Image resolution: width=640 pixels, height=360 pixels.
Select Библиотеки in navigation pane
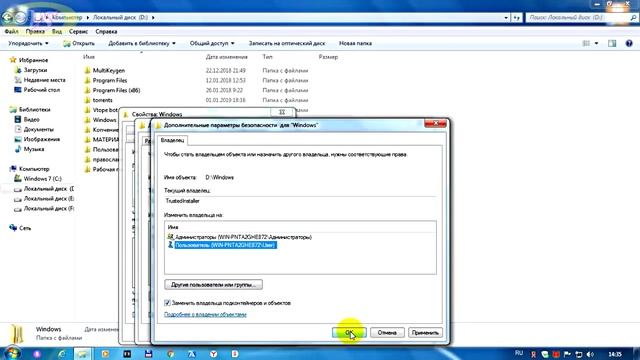35,109
